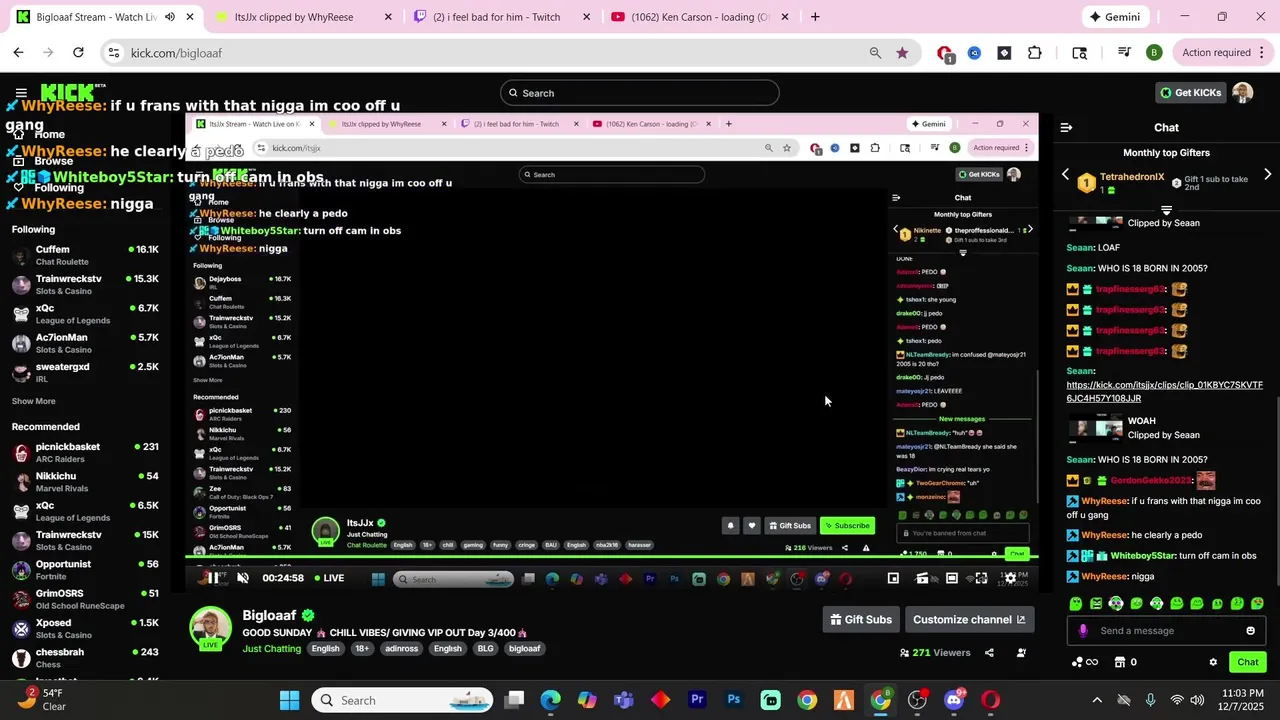Open Gemini in Chrome
Viewport: 1280px width, 720px height.
1115,17
